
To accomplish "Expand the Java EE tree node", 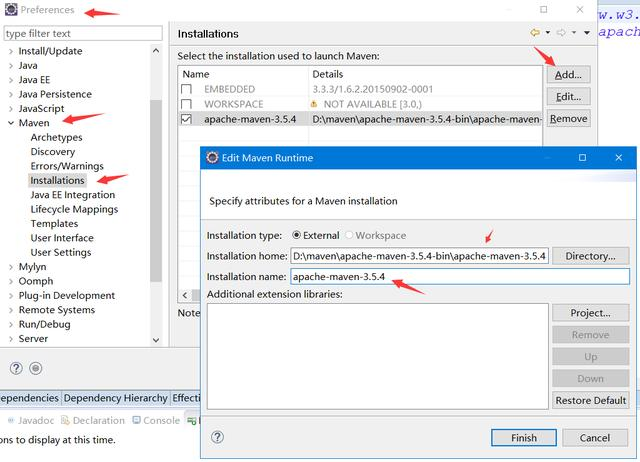I will tap(11, 80).
